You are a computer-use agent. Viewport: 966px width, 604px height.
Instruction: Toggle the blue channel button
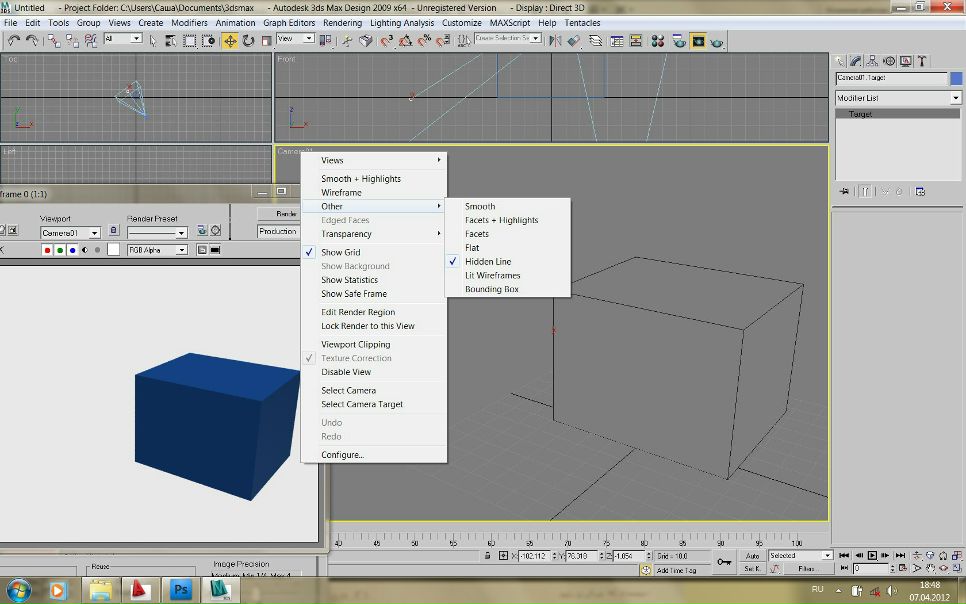click(72, 250)
